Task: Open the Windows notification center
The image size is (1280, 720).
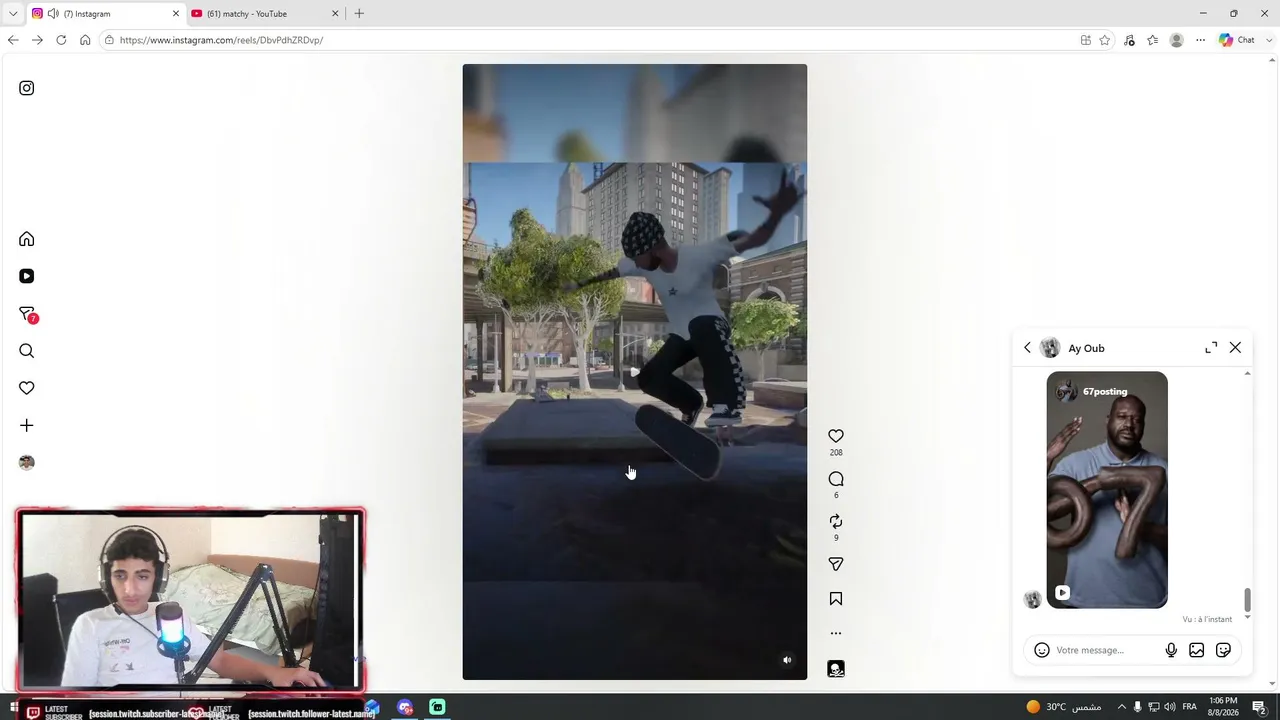Action: click(1260, 707)
